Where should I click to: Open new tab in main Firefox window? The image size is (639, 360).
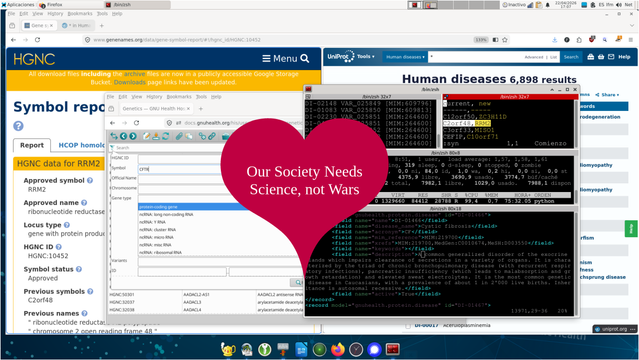(101, 25)
